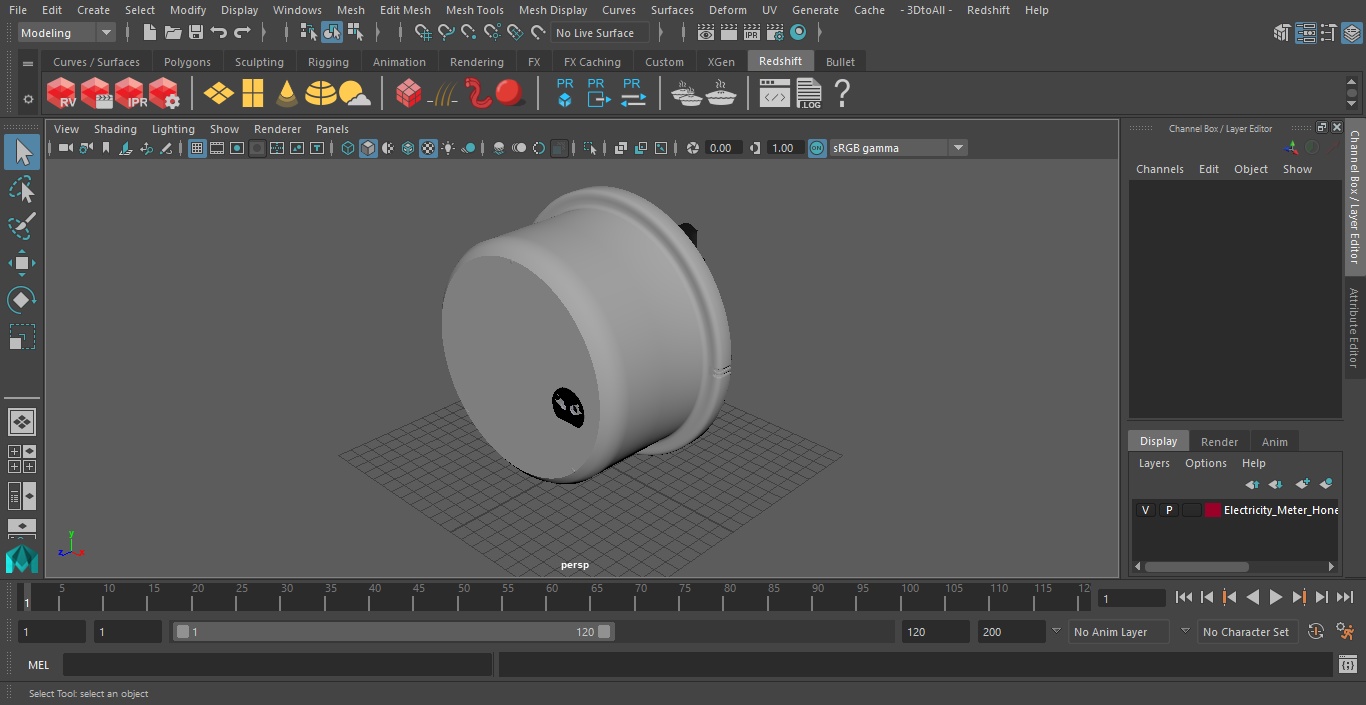
Task: Open the Redshift .LOG file icon
Action: tap(808, 94)
